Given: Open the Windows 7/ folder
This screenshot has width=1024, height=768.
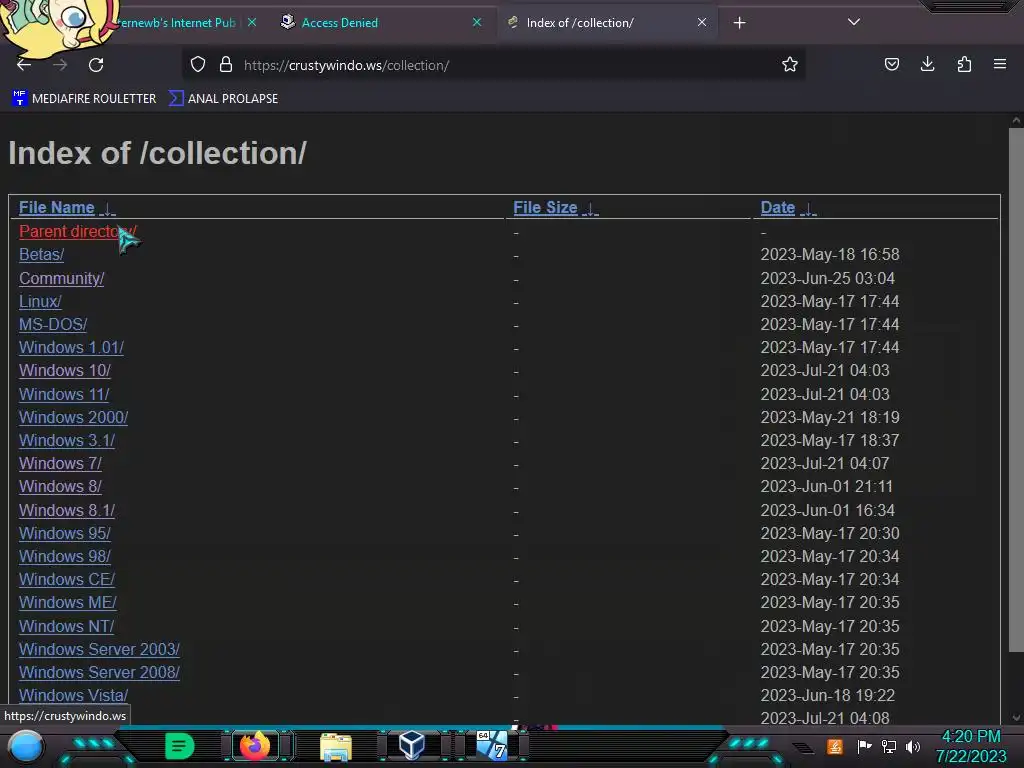Looking at the screenshot, I should 60,464.
